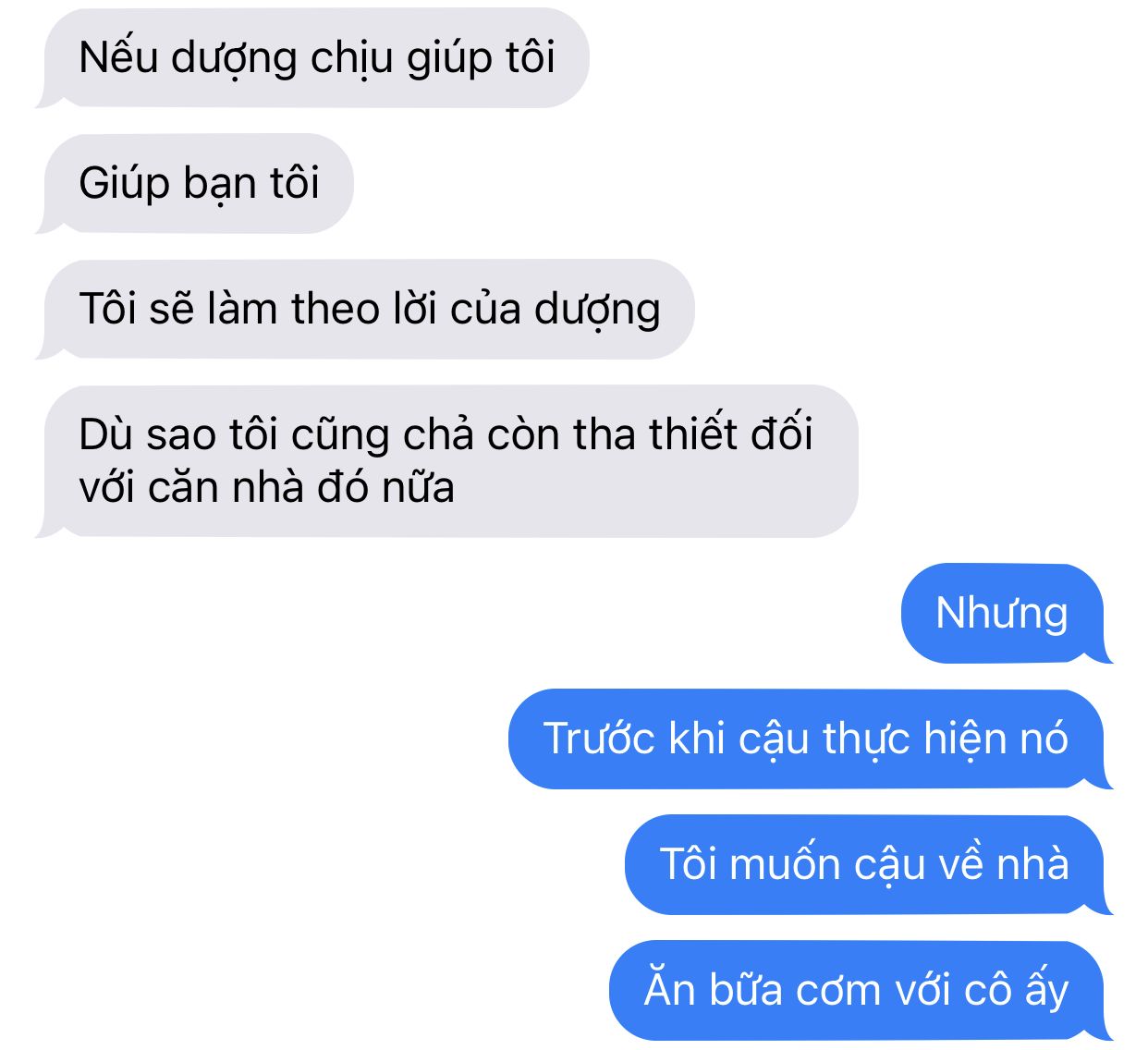Image resolution: width=1148 pixels, height=1050 pixels.
Task: Tap the message 'Nếu dượng chịu giúp tôi'
Action: pyautogui.click(x=312, y=58)
